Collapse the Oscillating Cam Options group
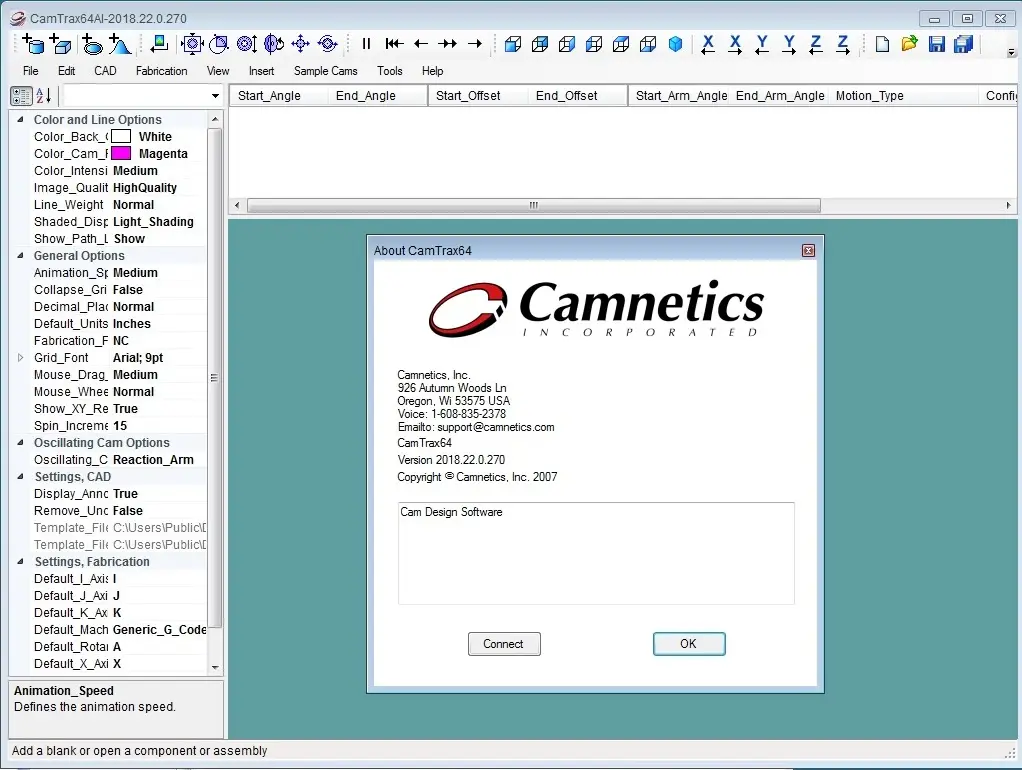The height and width of the screenshot is (770, 1022). (20, 442)
